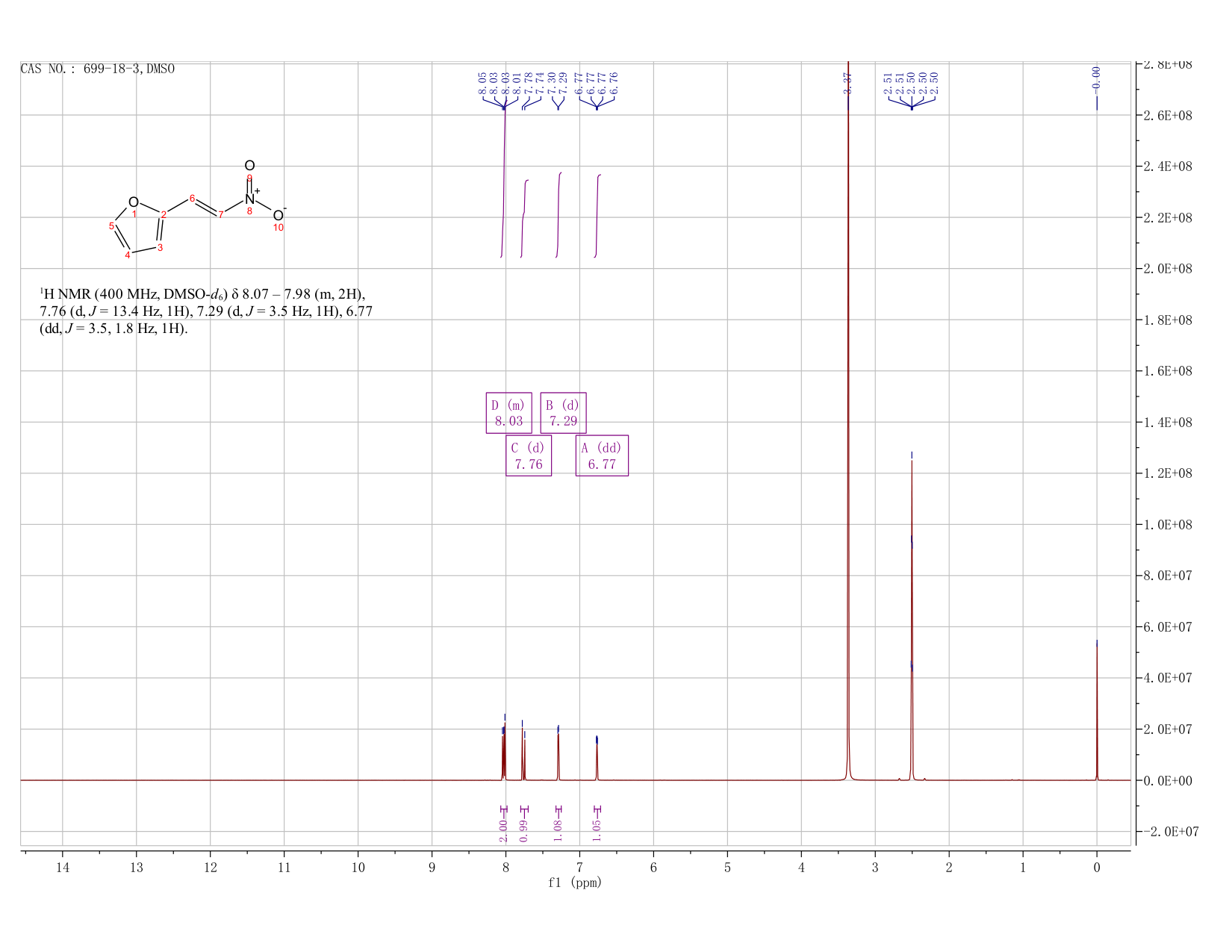Click the integral curve above 7.29 peak

click(559, 214)
